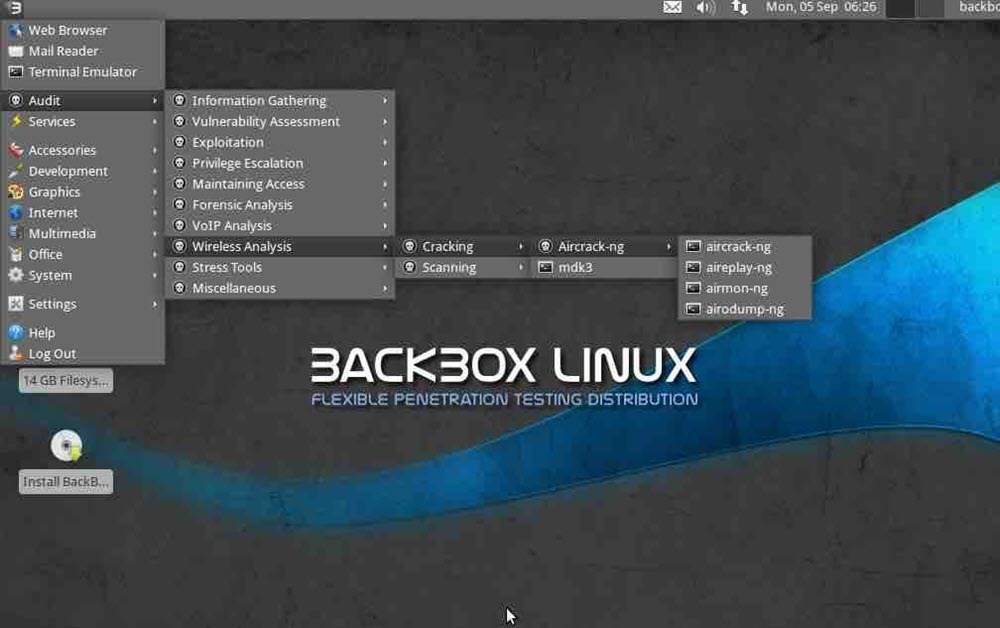Open the Information Gathering submenu

[x=280, y=101]
